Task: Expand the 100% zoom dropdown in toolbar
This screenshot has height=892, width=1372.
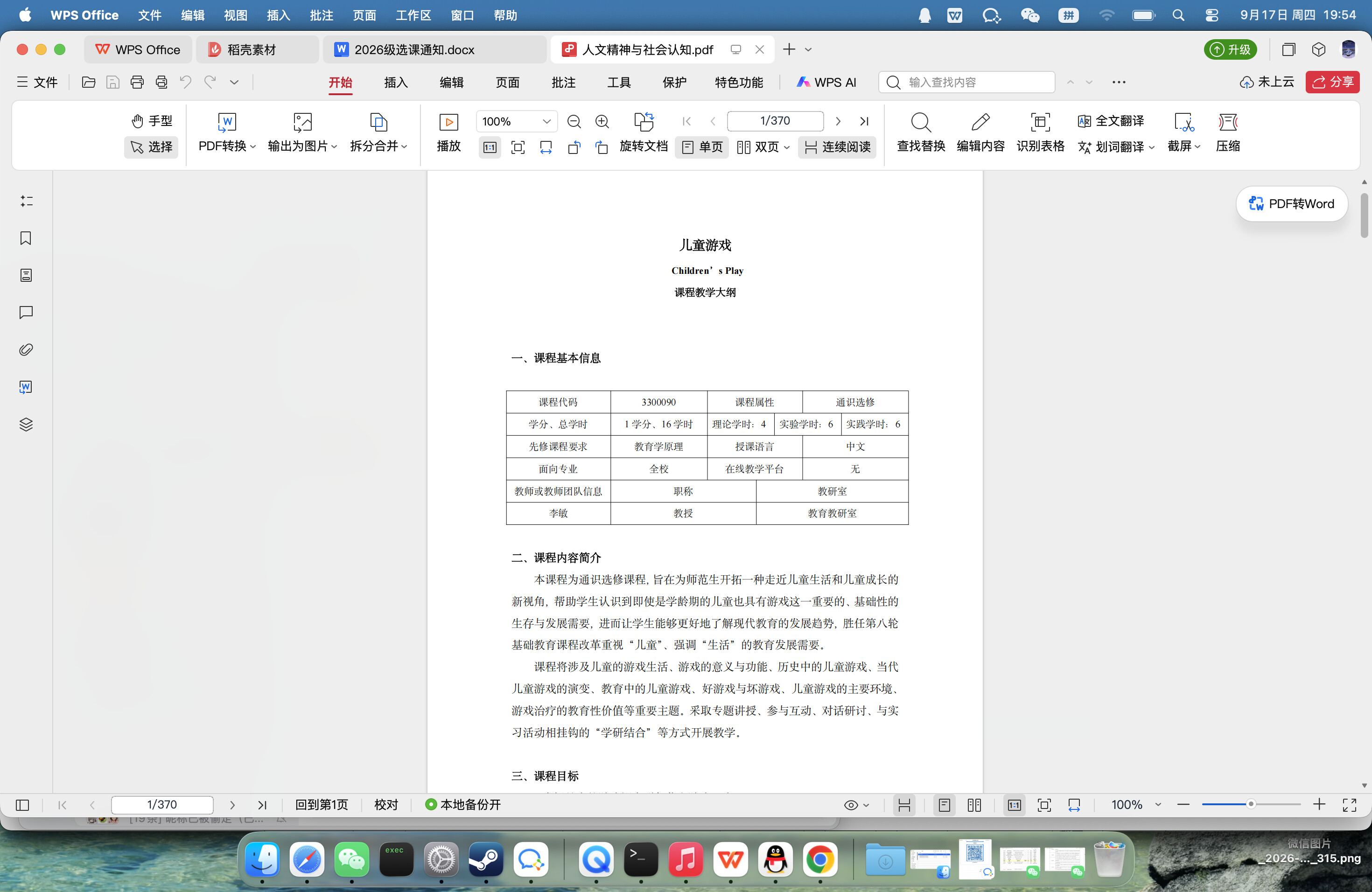Action: coord(546,121)
